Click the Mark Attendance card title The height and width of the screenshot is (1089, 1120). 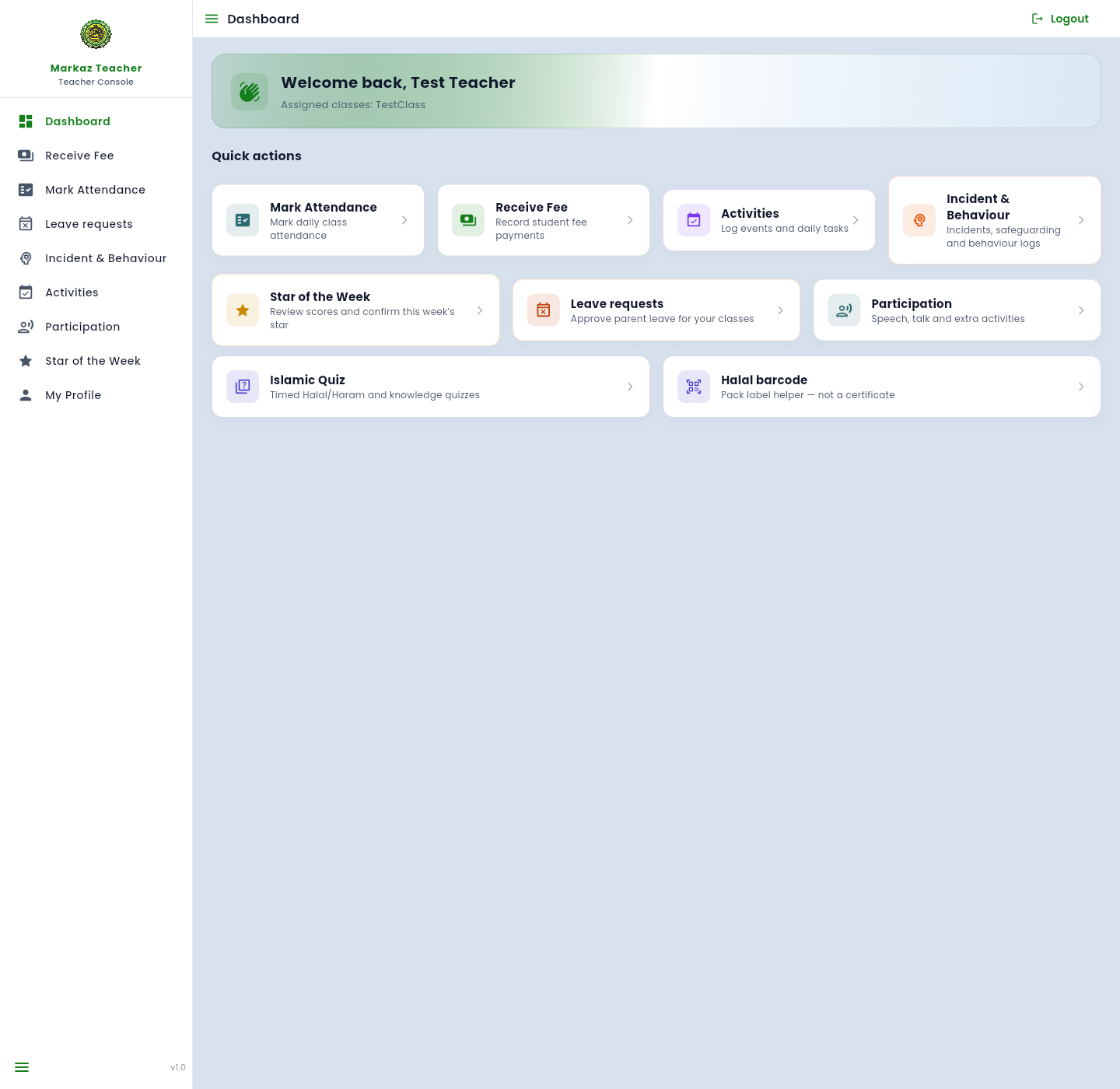click(324, 207)
